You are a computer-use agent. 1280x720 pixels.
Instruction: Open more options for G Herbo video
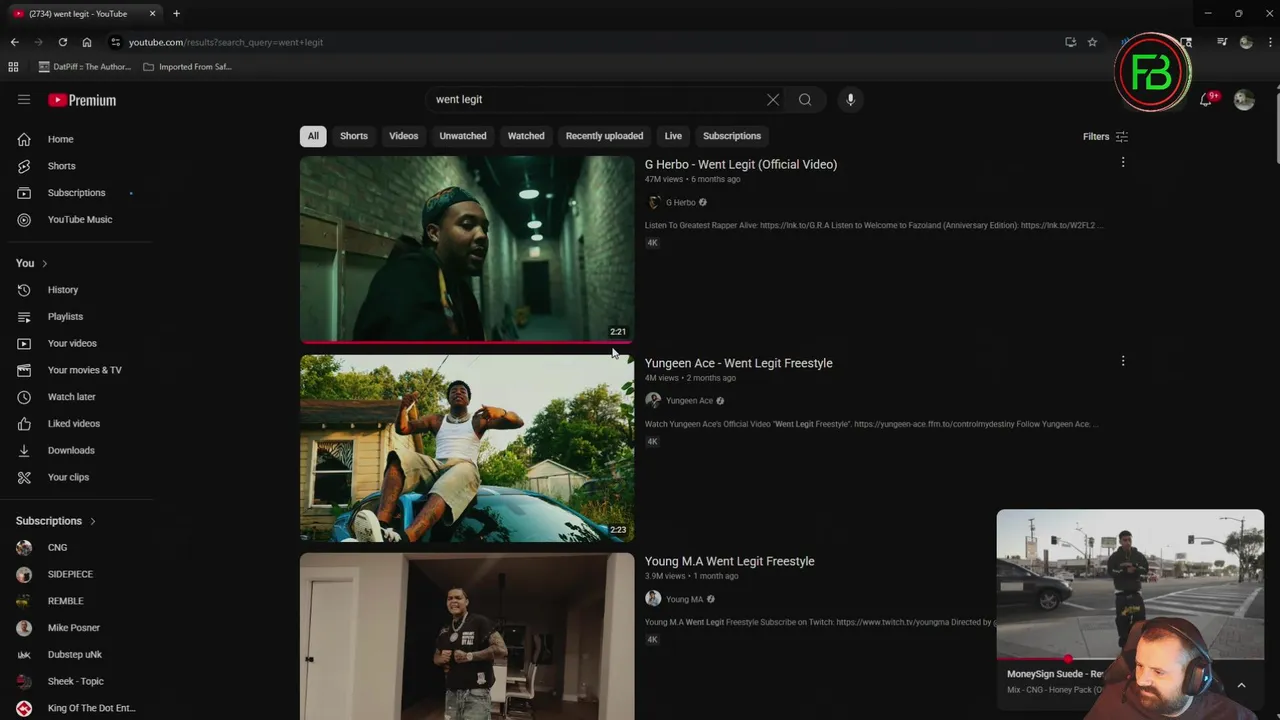(1123, 162)
